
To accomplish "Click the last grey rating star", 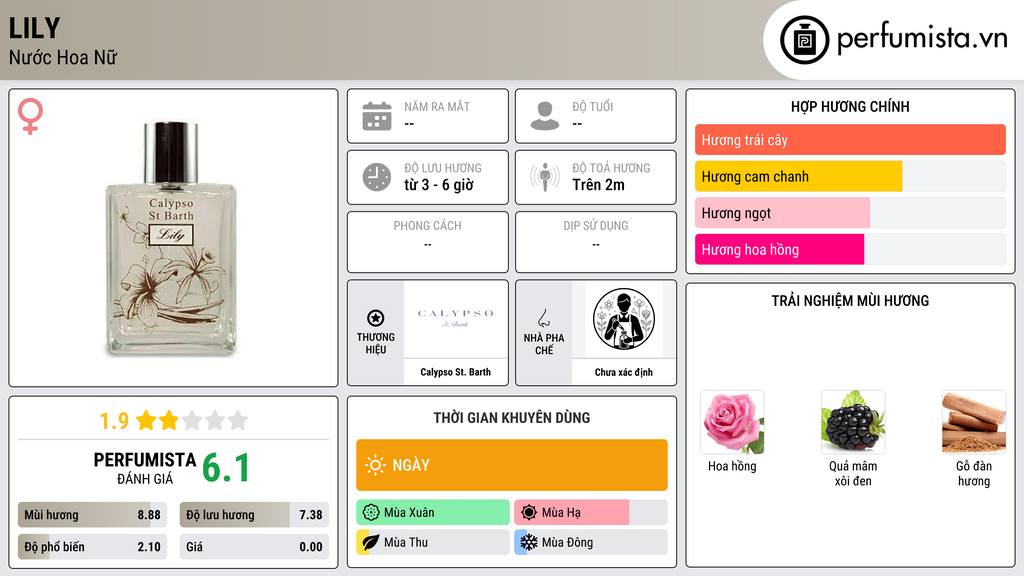I will [238, 420].
